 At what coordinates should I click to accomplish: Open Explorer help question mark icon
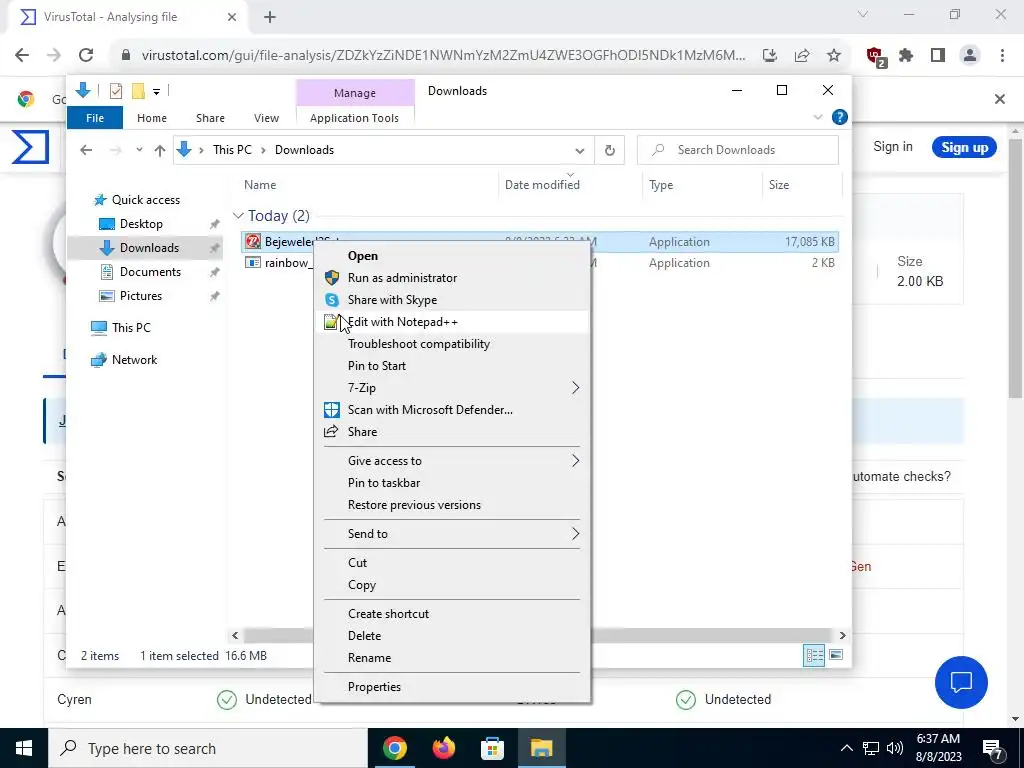tap(840, 118)
